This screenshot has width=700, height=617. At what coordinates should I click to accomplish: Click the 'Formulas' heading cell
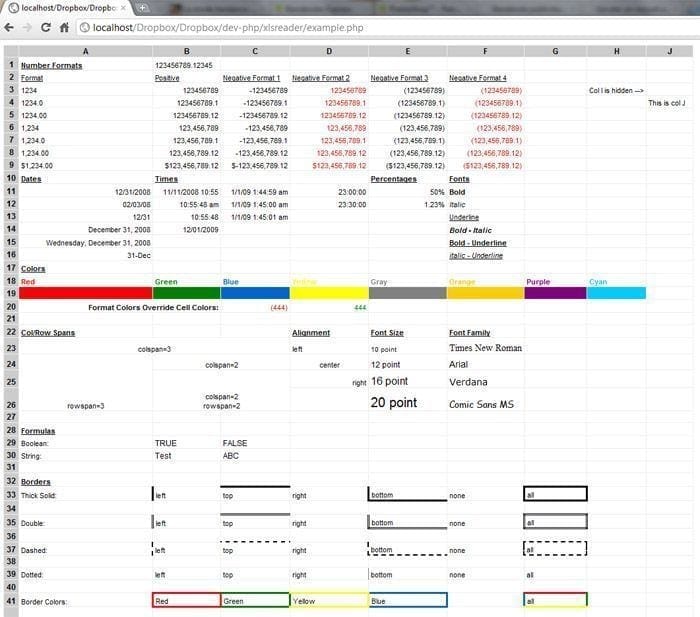click(x=38, y=431)
